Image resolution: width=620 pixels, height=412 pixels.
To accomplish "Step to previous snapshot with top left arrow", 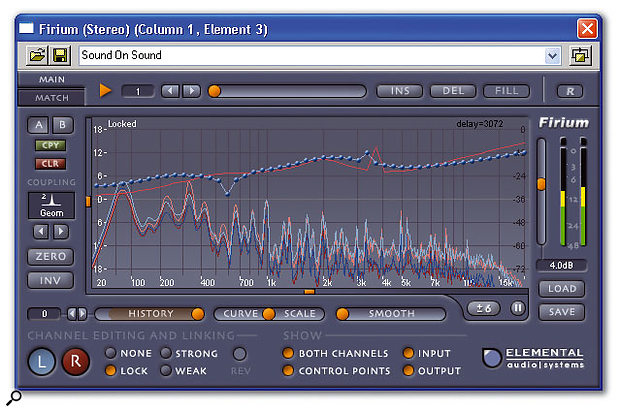I will 170,91.
